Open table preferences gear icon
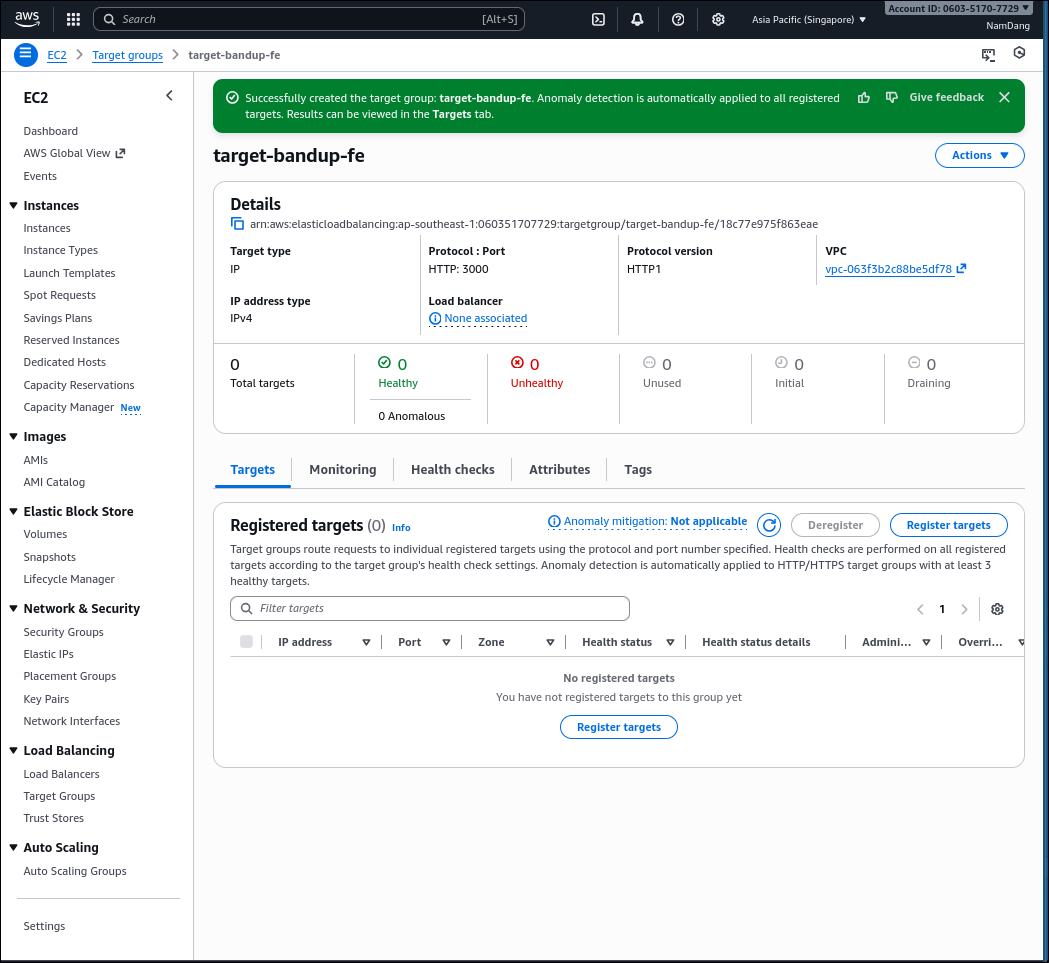The width and height of the screenshot is (1049, 963). point(997,609)
